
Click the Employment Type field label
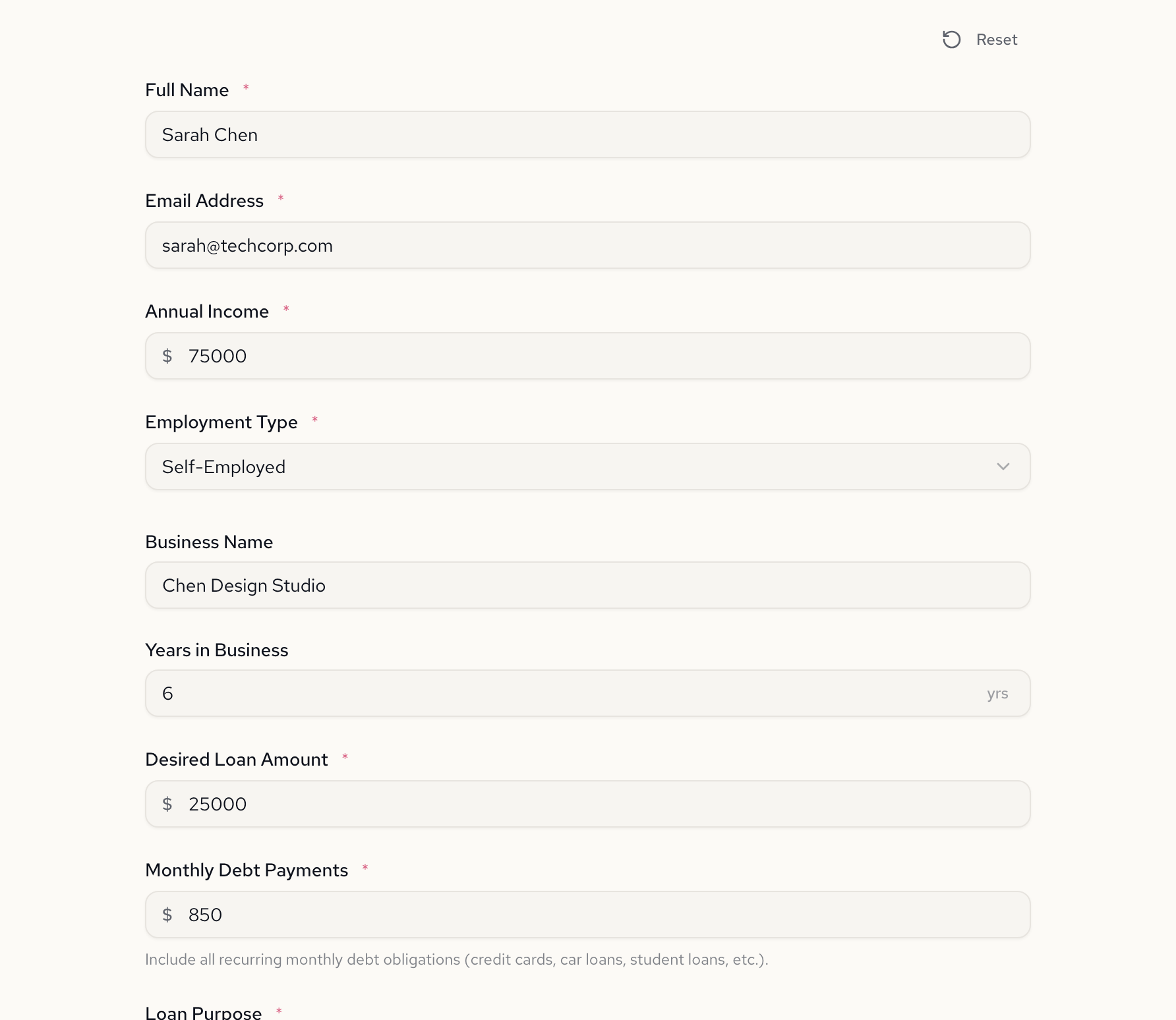[221, 422]
